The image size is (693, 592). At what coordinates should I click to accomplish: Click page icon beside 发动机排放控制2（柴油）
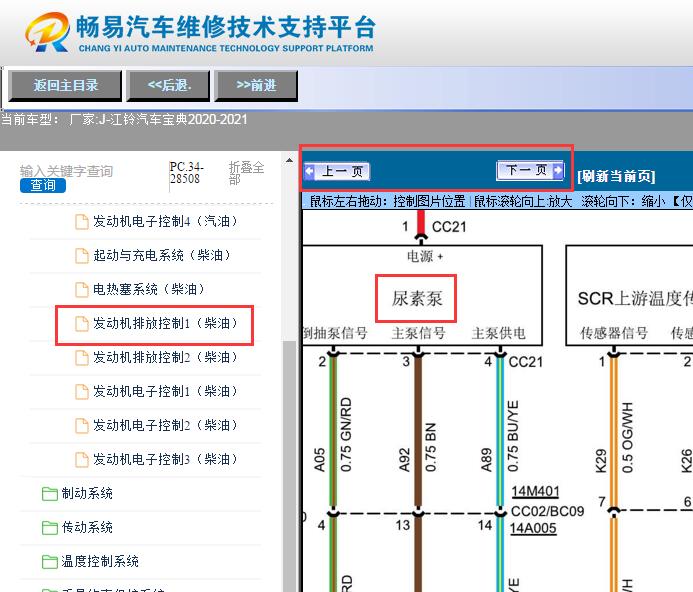click(x=82, y=358)
